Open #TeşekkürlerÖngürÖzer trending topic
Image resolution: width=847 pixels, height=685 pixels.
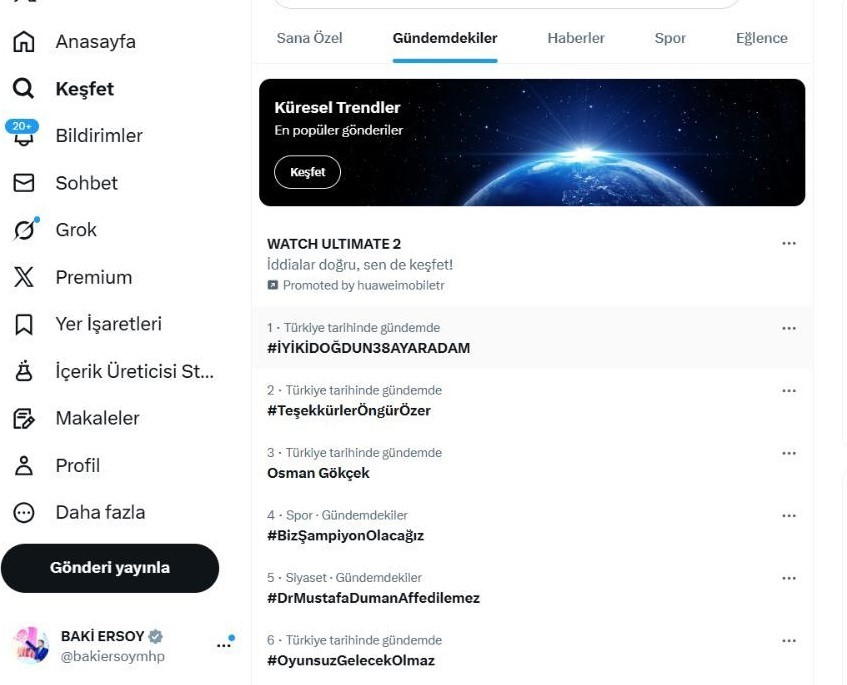click(x=349, y=410)
